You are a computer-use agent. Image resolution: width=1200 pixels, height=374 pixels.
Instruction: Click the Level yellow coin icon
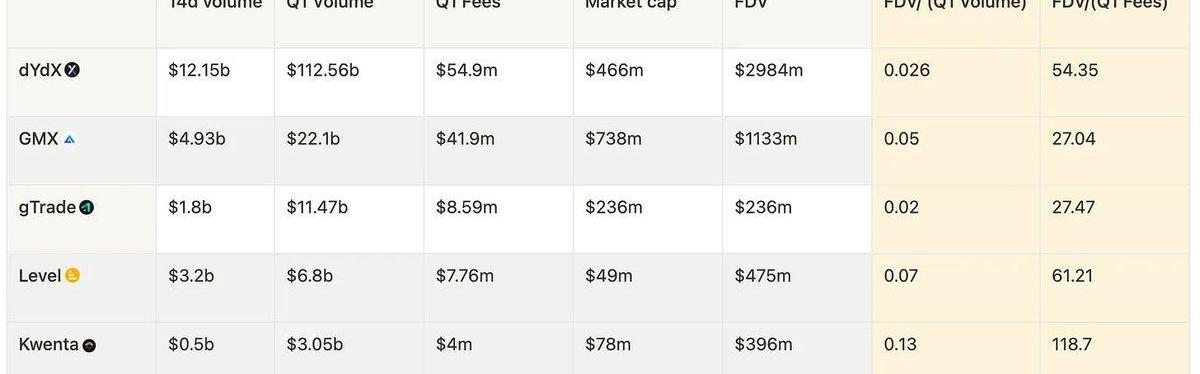pyautogui.click(x=72, y=276)
